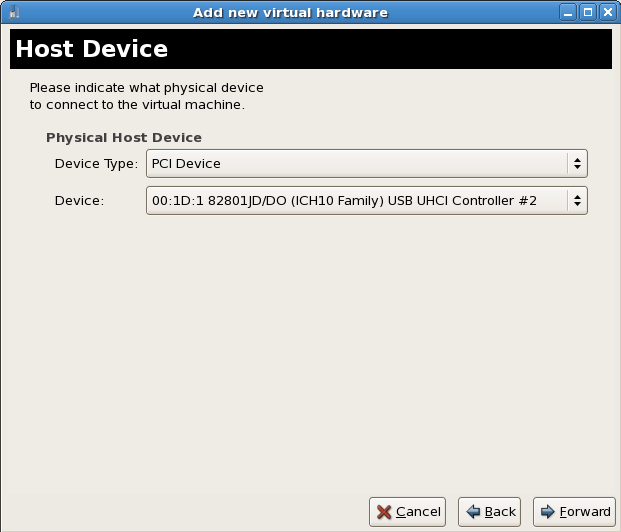The height and width of the screenshot is (532, 621).
Task: Open the window menu icon in title bar
Action: coord(15,13)
